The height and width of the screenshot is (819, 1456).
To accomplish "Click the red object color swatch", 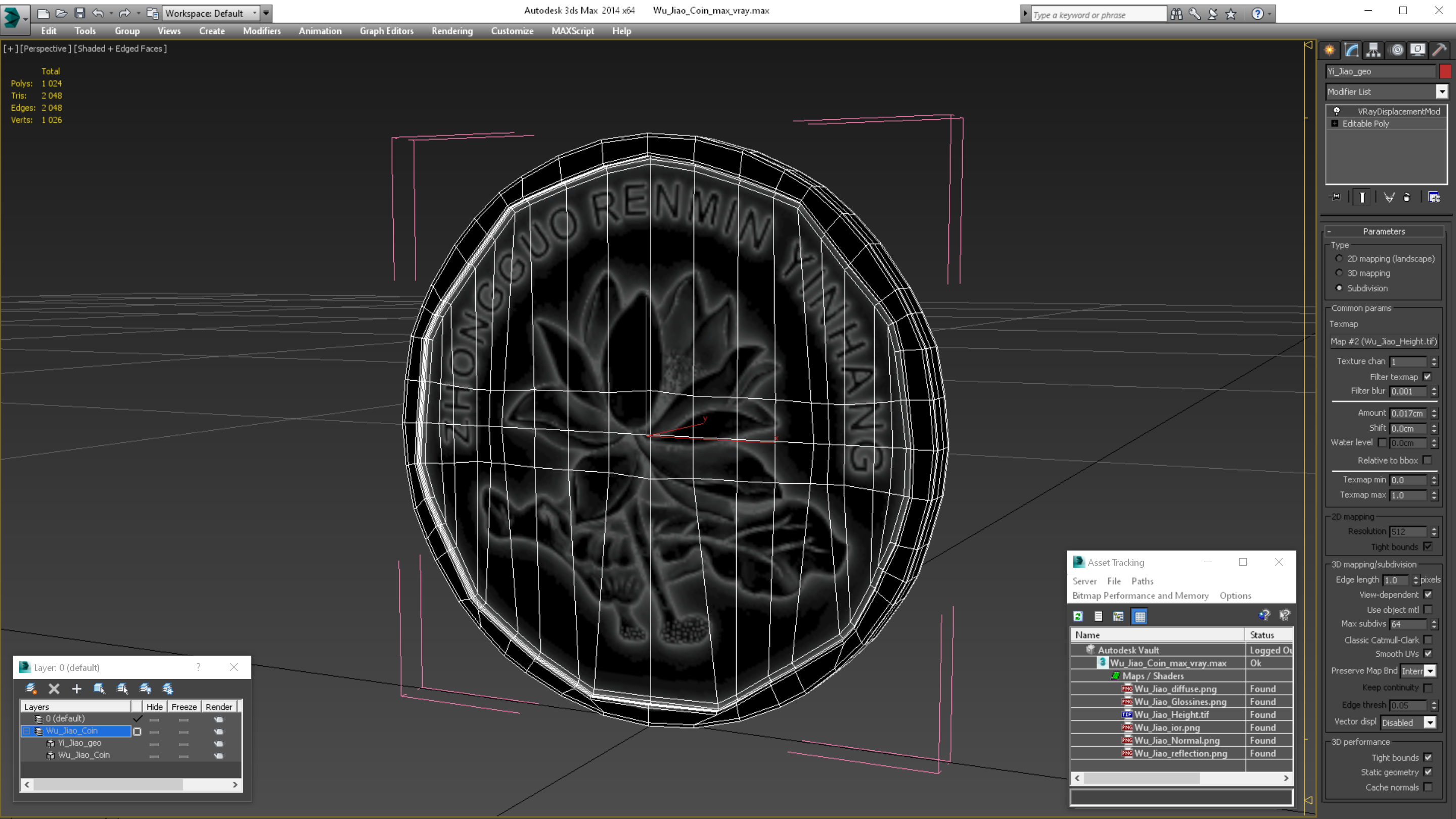I will 1445,71.
